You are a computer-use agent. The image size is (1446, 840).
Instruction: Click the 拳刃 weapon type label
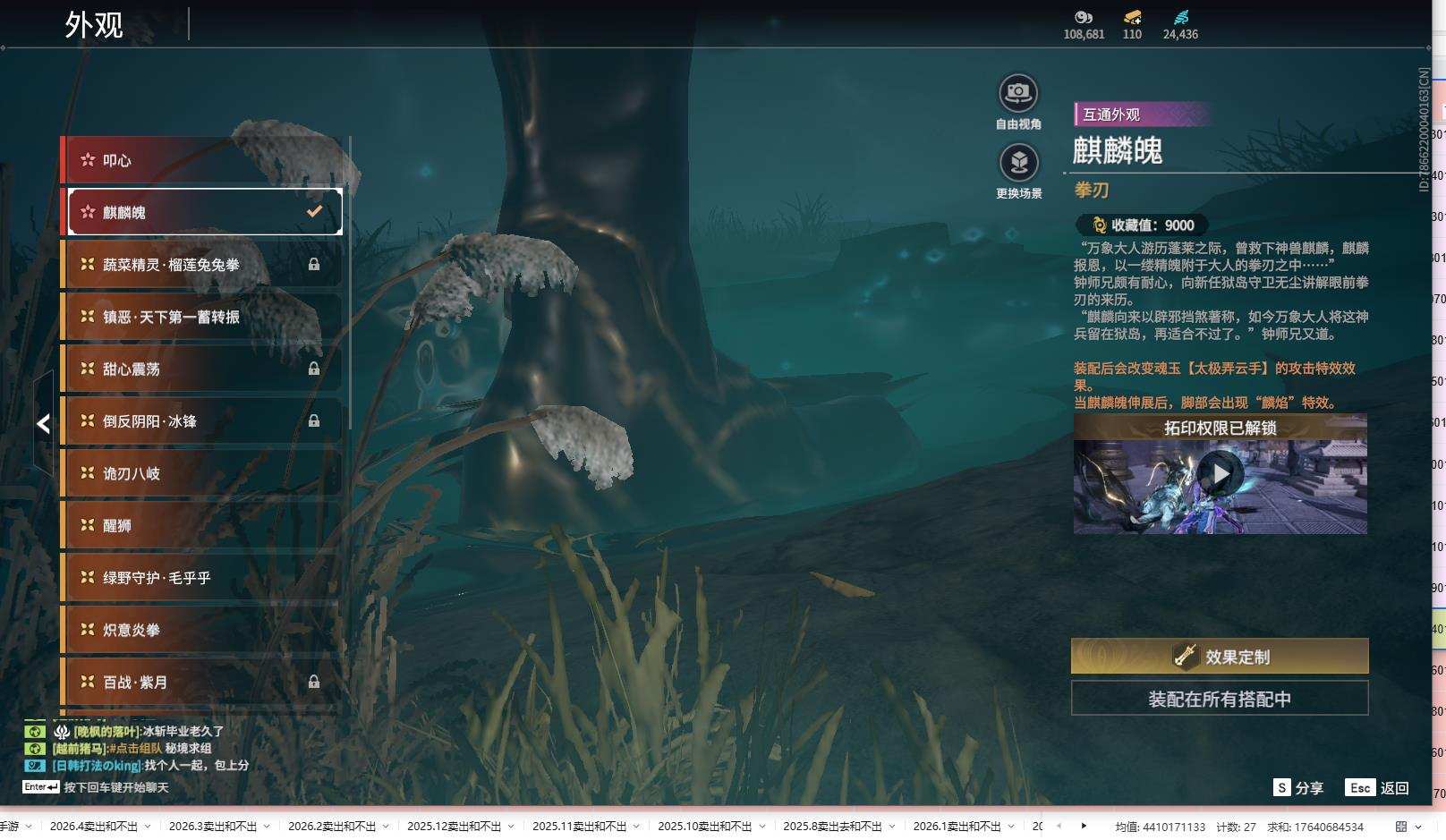click(x=1092, y=190)
